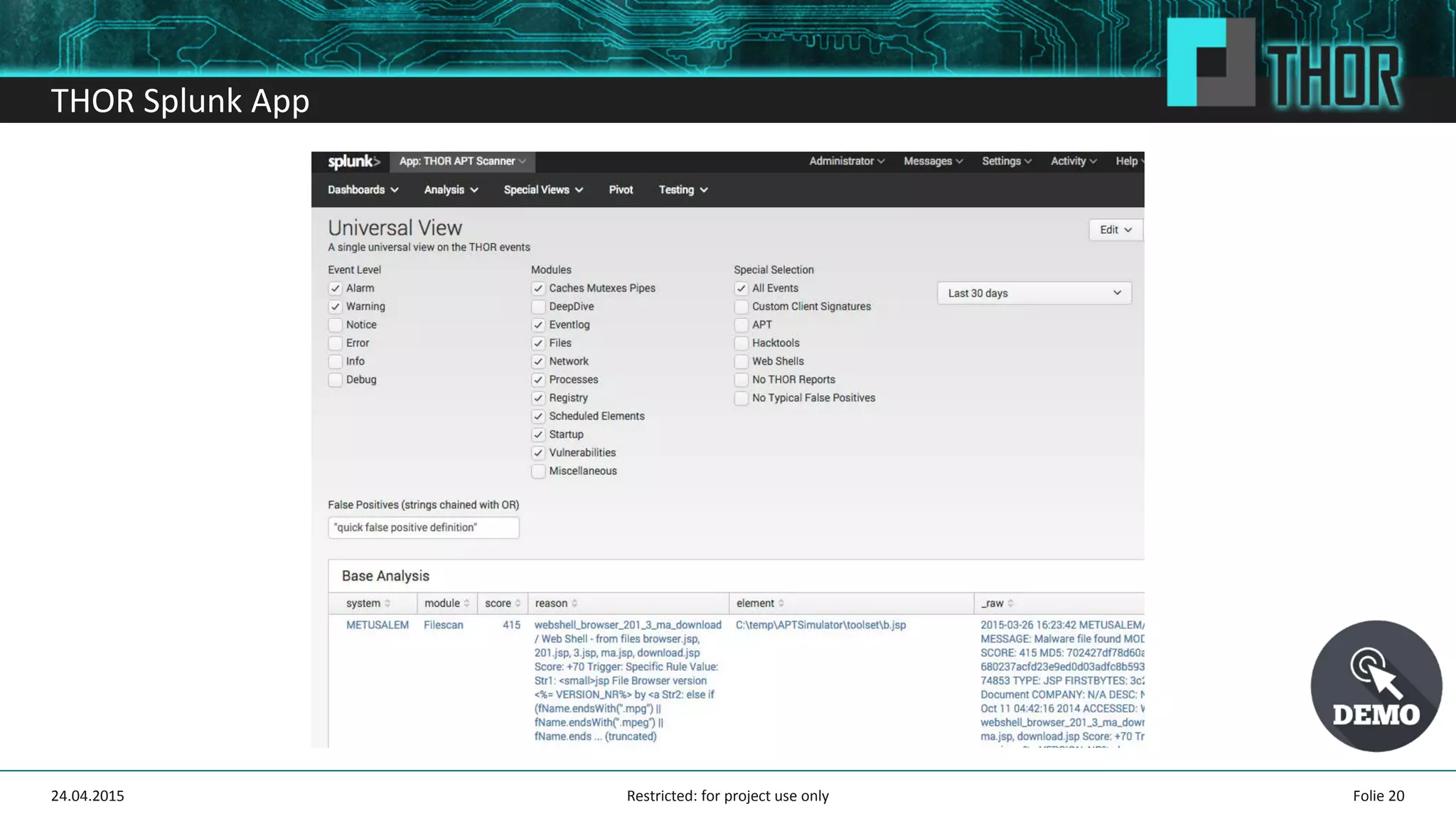Open the Testing menu
Image resolution: width=1456 pixels, height=819 pixels.
(683, 190)
